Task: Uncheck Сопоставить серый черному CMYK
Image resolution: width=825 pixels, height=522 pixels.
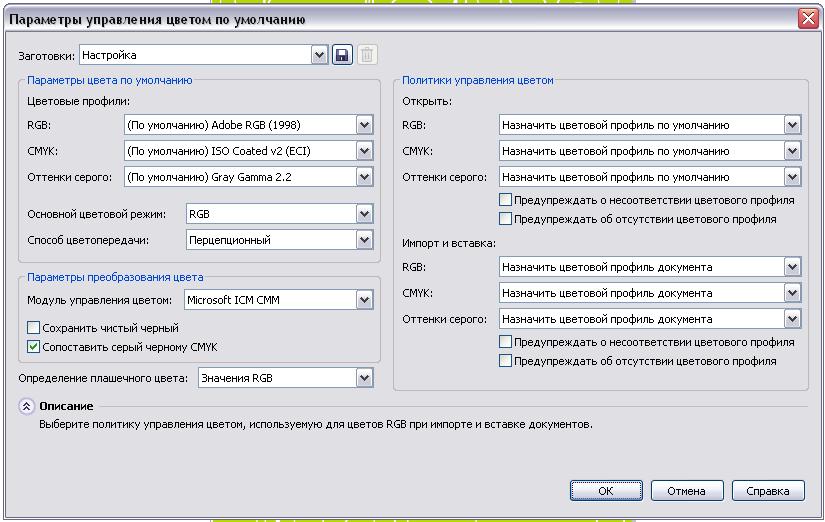Action: [x=33, y=347]
